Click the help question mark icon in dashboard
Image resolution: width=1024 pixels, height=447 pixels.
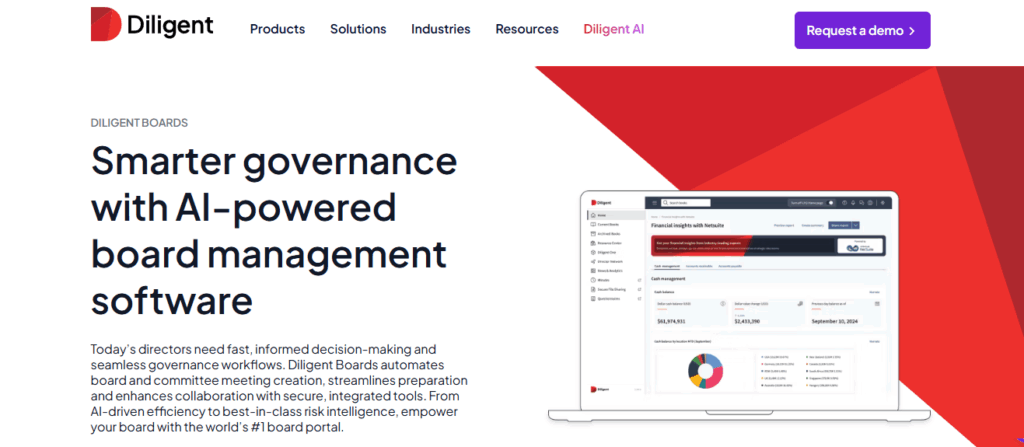coord(843,202)
